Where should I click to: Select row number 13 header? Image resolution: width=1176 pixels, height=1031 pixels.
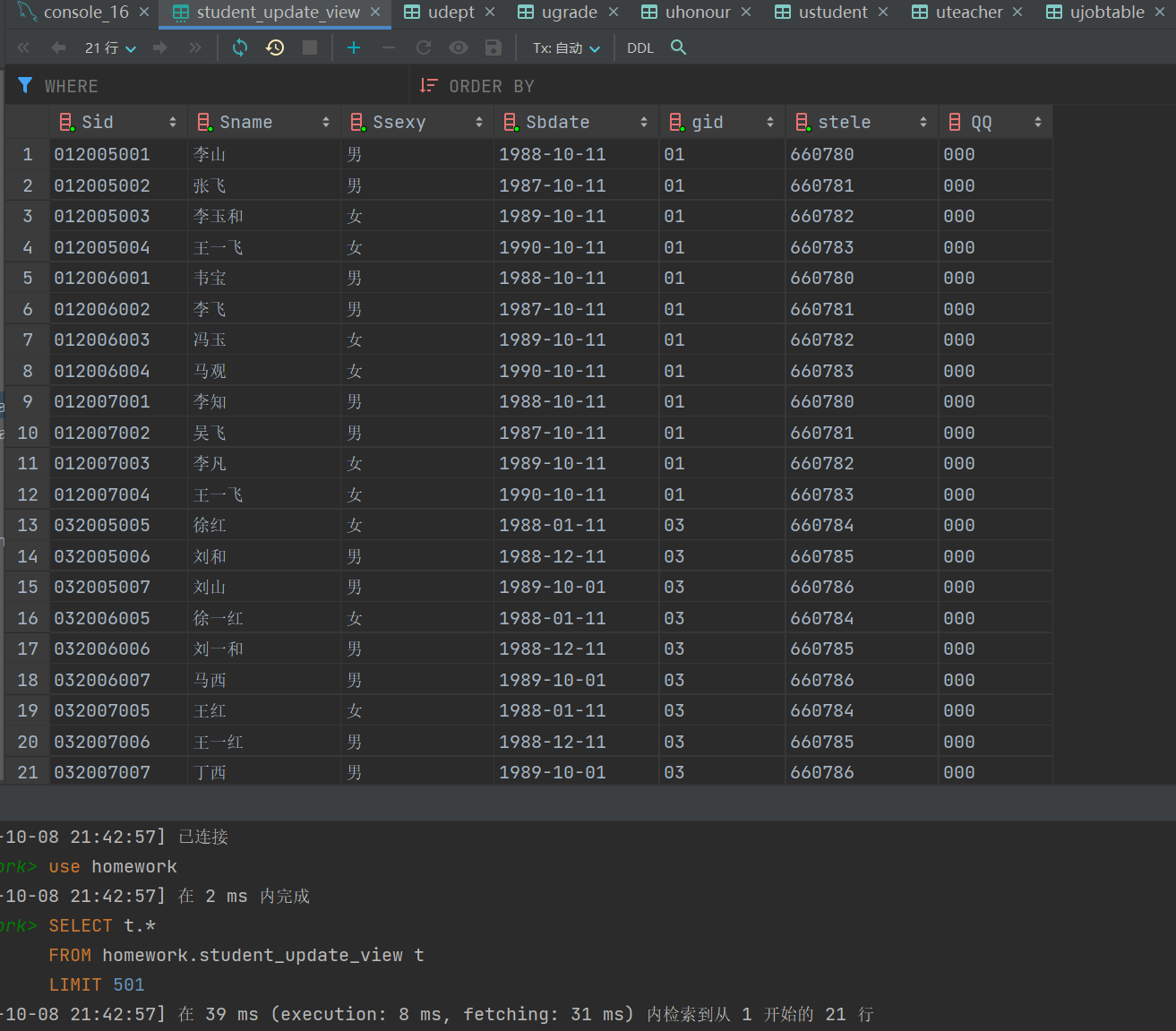pyautogui.click(x=27, y=525)
